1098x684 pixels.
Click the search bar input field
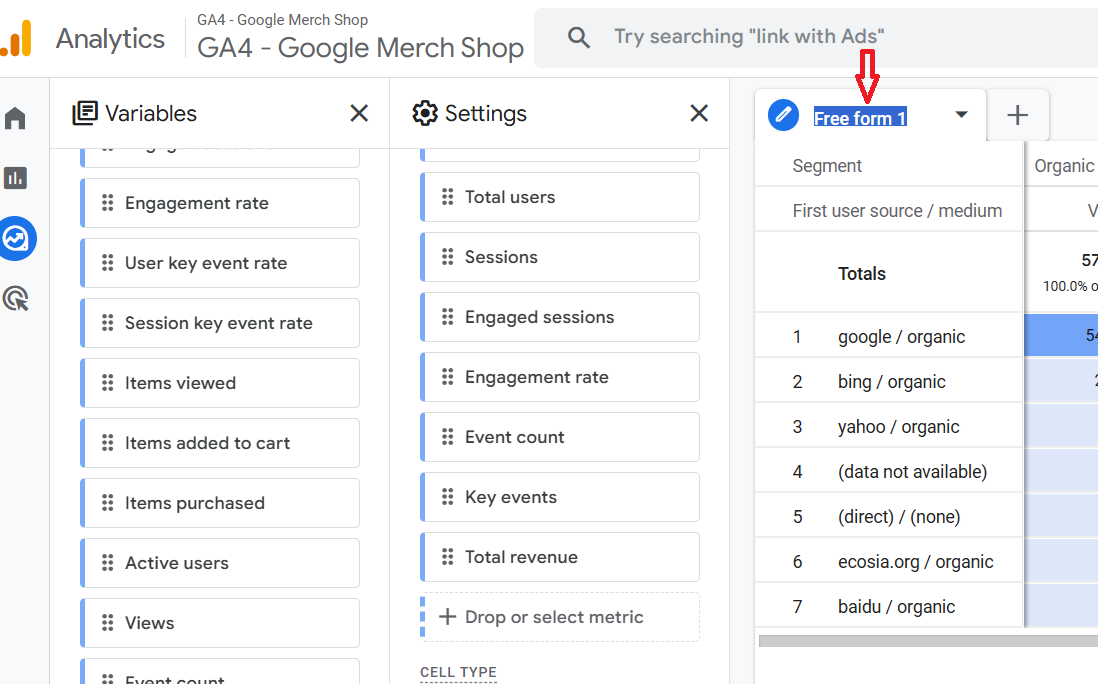coord(800,37)
